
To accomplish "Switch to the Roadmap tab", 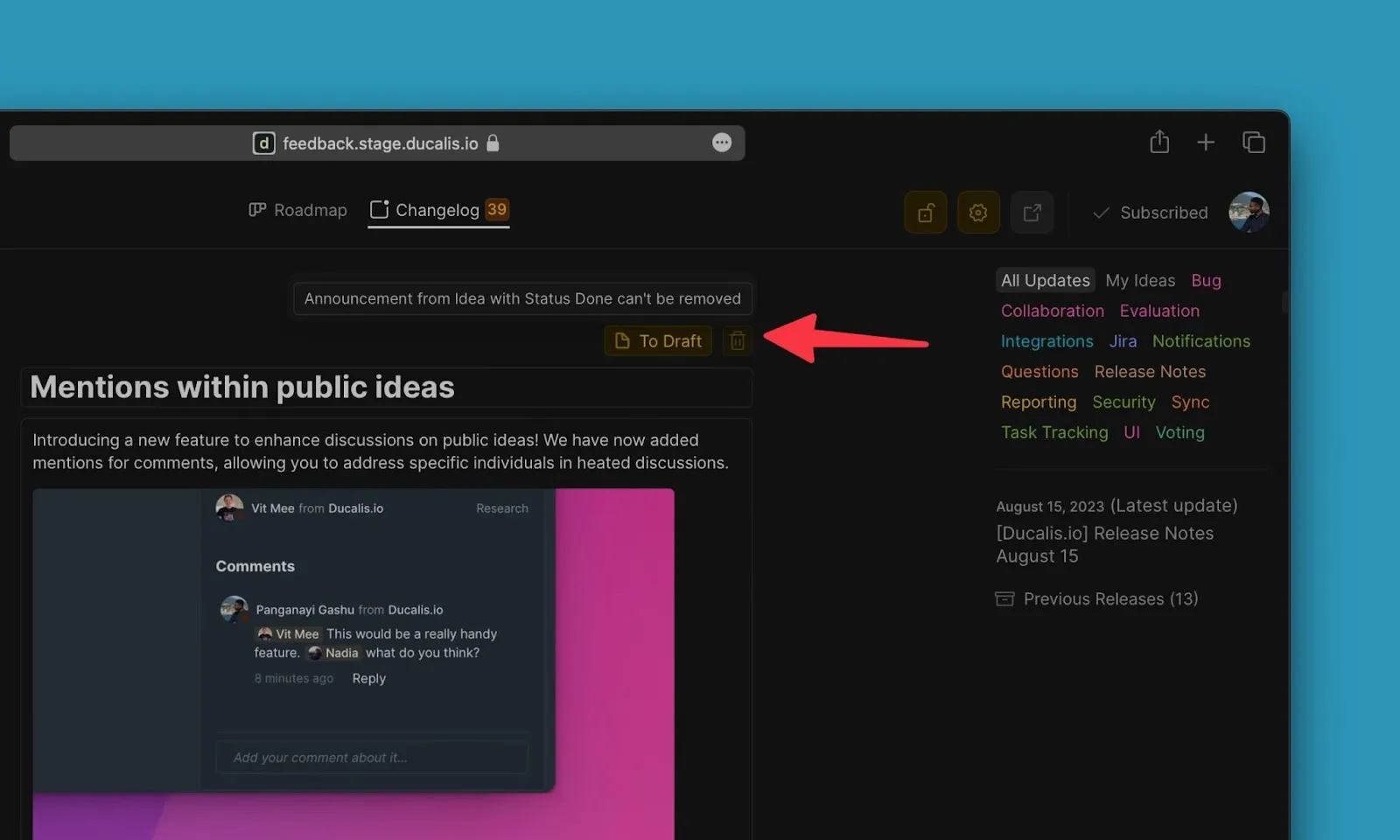I will (298, 210).
